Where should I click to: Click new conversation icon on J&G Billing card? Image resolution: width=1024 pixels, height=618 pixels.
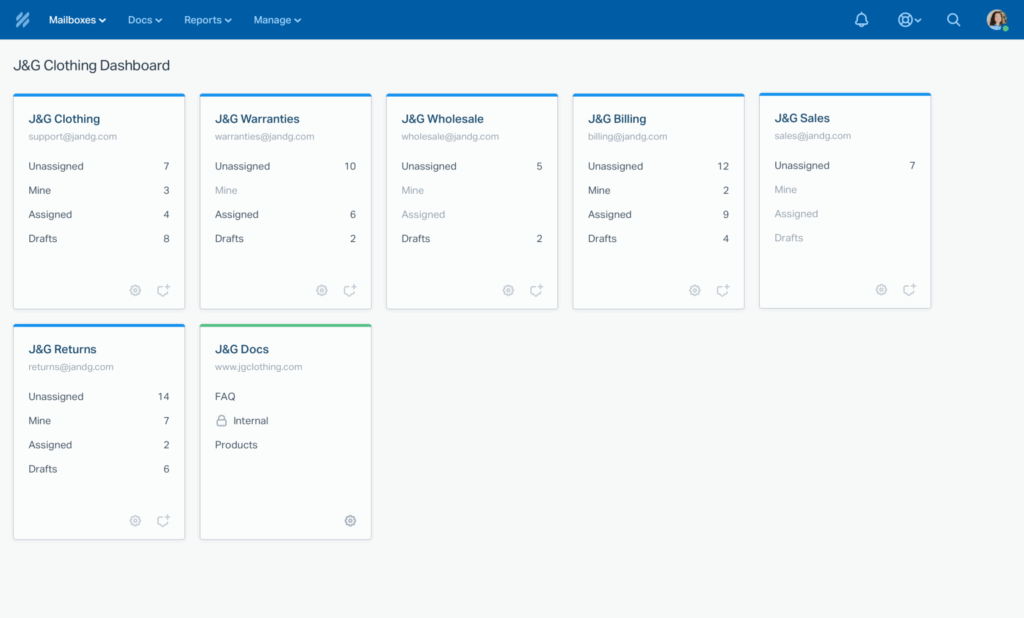pos(723,291)
